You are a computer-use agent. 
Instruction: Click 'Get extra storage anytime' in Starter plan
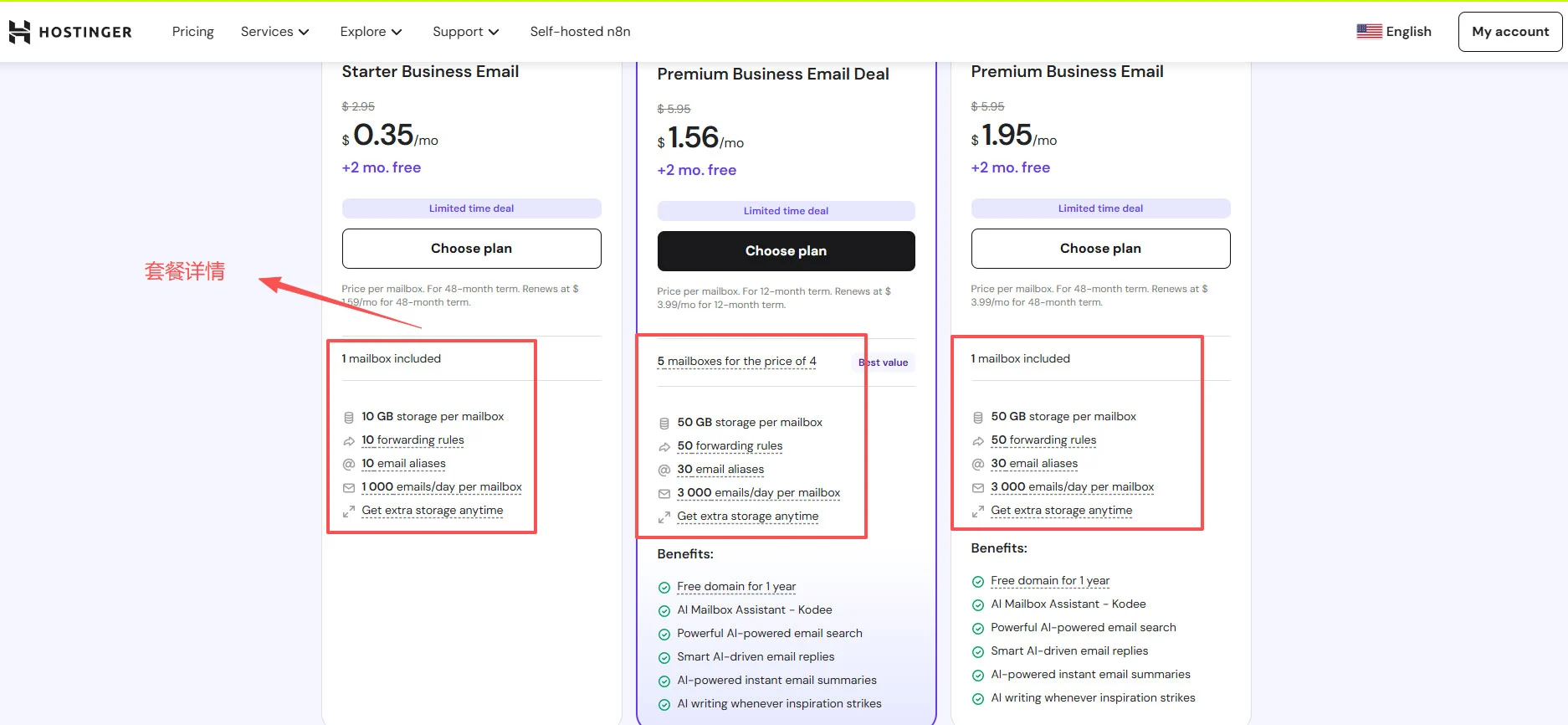pos(433,511)
